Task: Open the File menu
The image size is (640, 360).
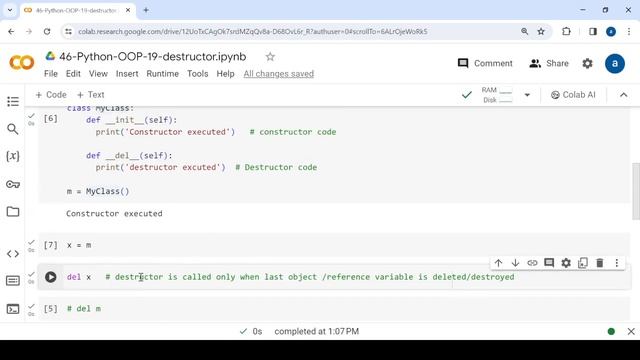Action: click(51, 74)
